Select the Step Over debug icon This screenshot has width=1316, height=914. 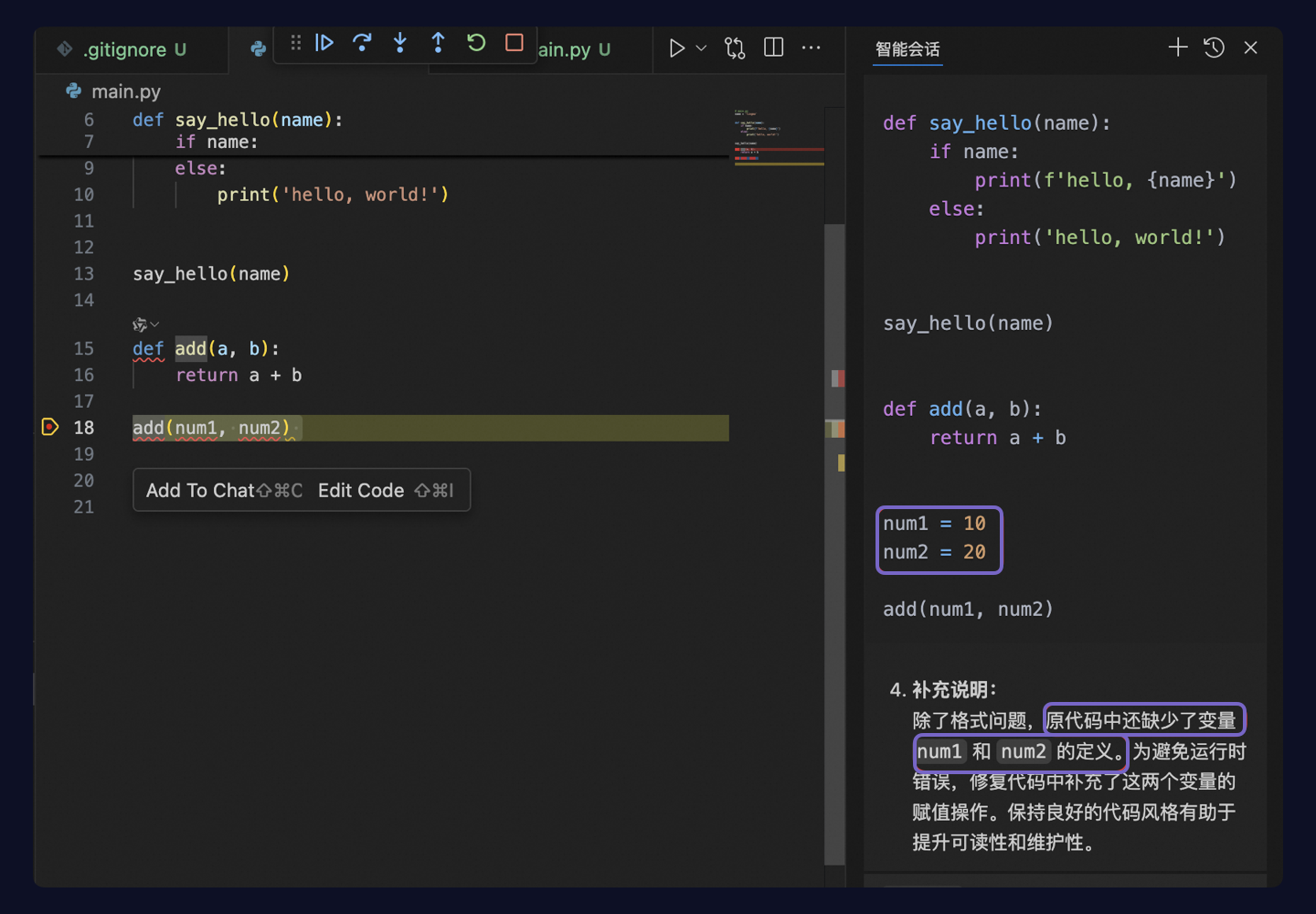363,42
